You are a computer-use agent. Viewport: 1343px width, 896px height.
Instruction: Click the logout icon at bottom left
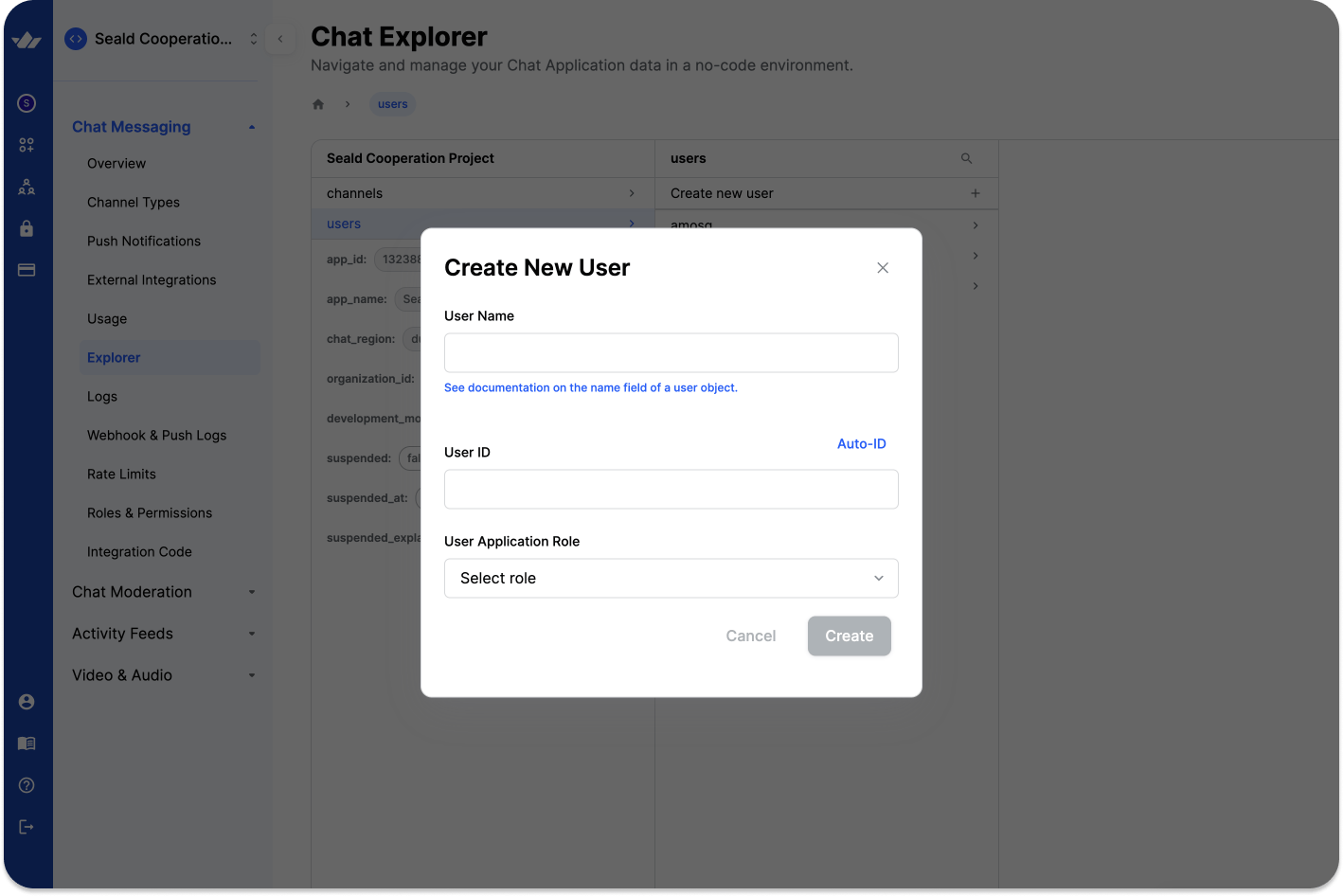pos(27,827)
